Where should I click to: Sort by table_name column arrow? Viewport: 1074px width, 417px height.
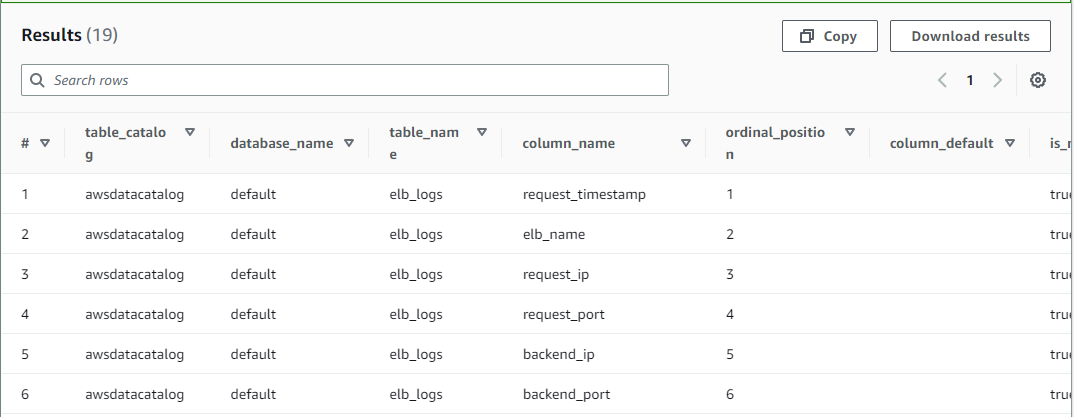pyautogui.click(x=482, y=132)
